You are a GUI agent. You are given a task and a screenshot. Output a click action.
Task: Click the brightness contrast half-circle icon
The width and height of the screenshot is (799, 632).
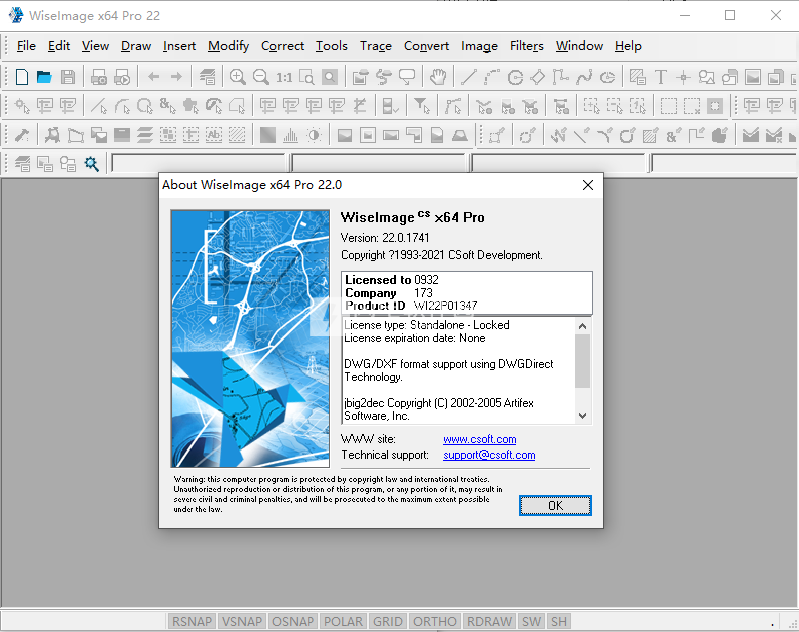pyautogui.click(x=314, y=135)
